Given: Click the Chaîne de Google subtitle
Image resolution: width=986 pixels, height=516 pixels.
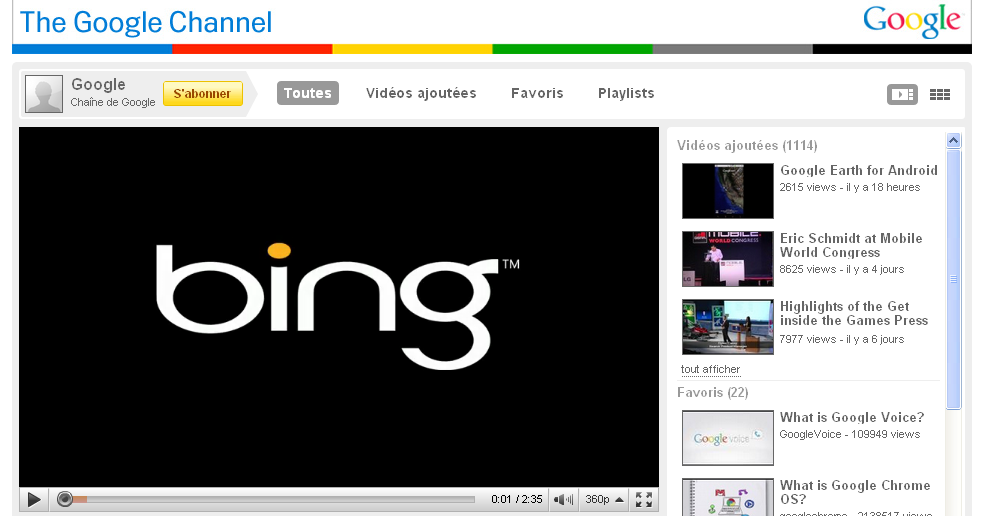Looking at the screenshot, I should [113, 102].
